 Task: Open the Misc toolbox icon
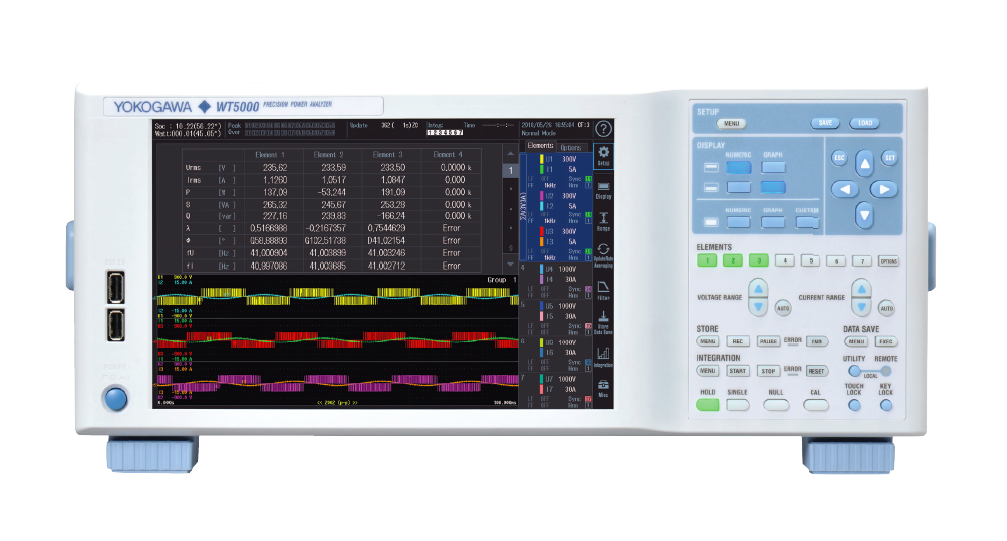[x=603, y=390]
